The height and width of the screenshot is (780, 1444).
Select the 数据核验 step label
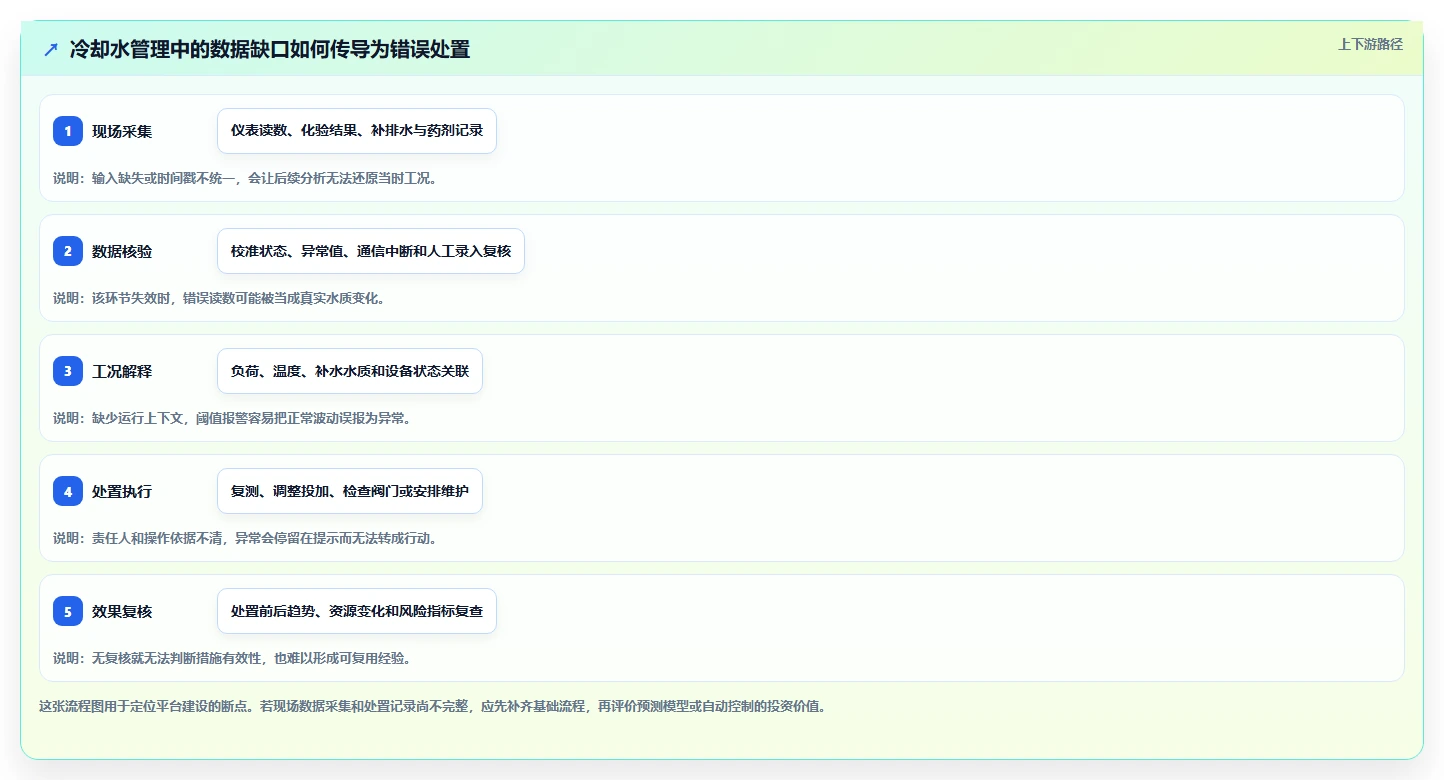tap(122, 251)
